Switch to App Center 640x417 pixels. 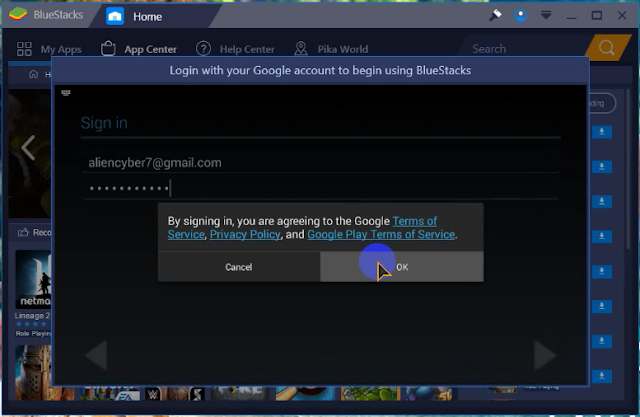[x=150, y=49]
